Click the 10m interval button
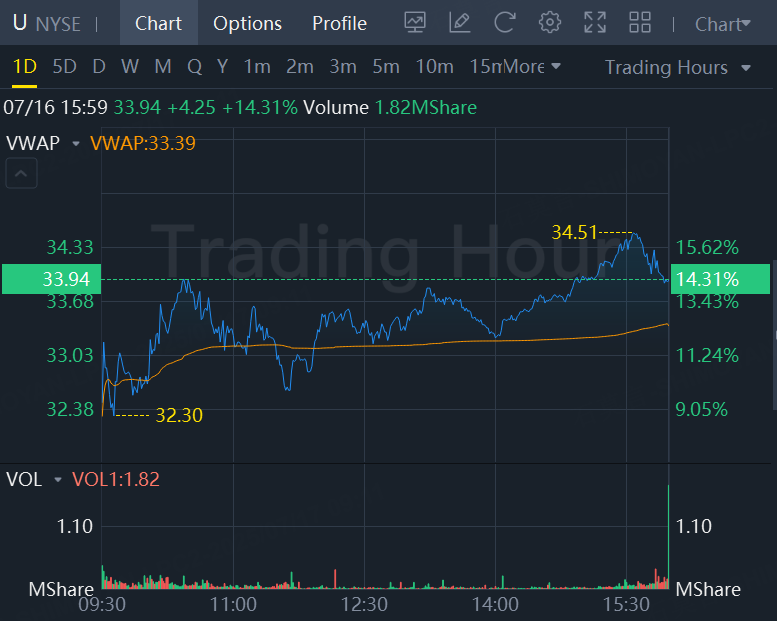This screenshot has height=621, width=777. [x=434, y=67]
